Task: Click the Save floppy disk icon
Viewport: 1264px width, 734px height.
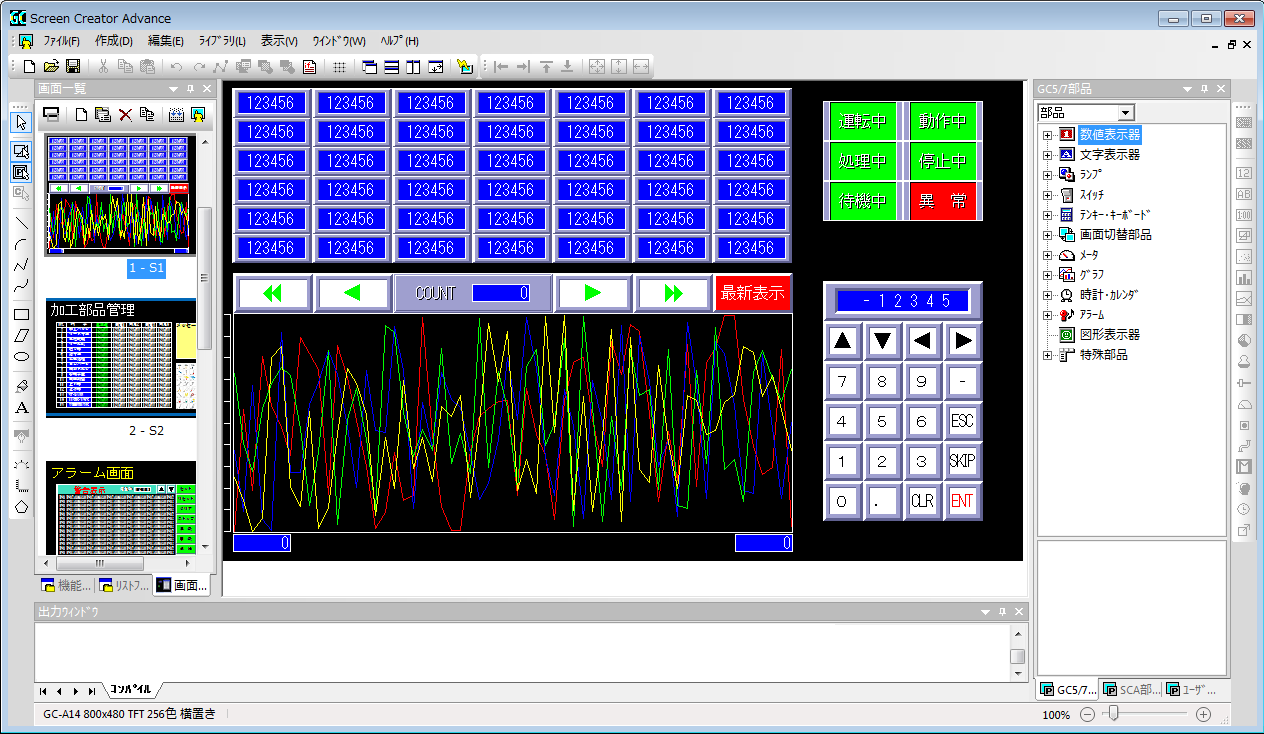Action: point(73,66)
